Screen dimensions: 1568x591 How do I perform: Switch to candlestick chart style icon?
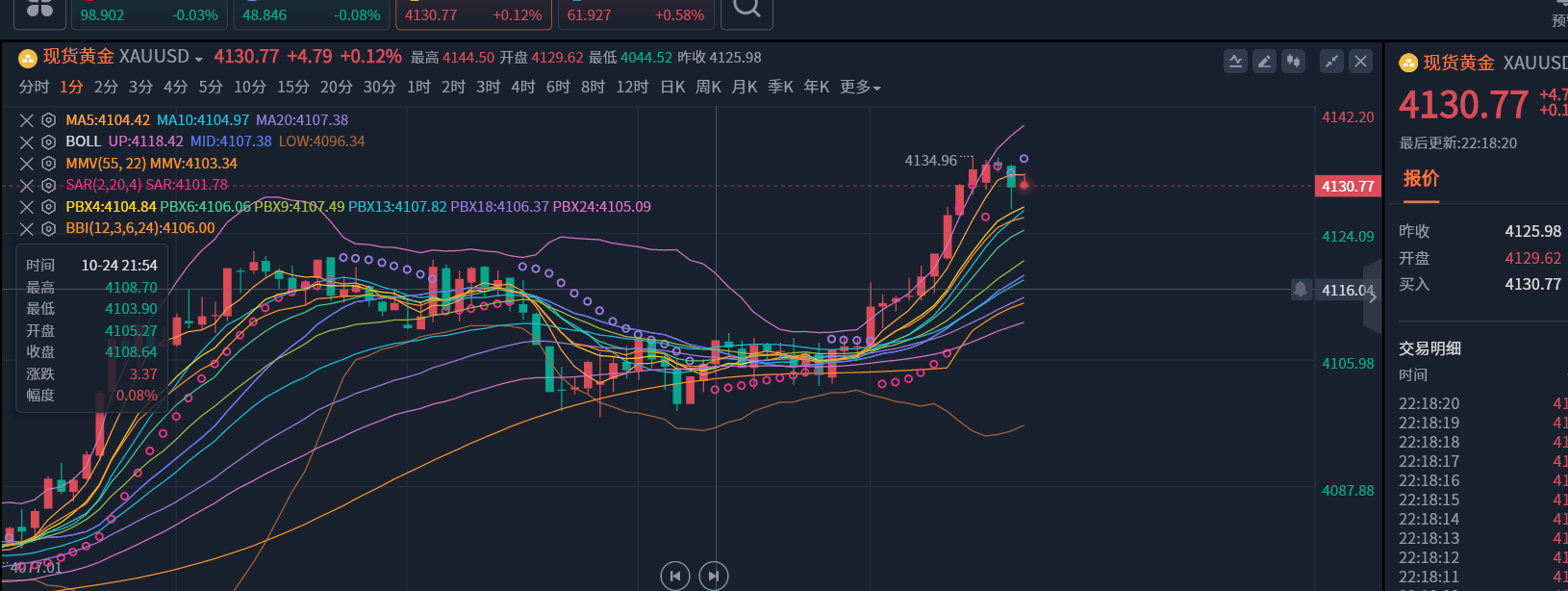[1294, 62]
